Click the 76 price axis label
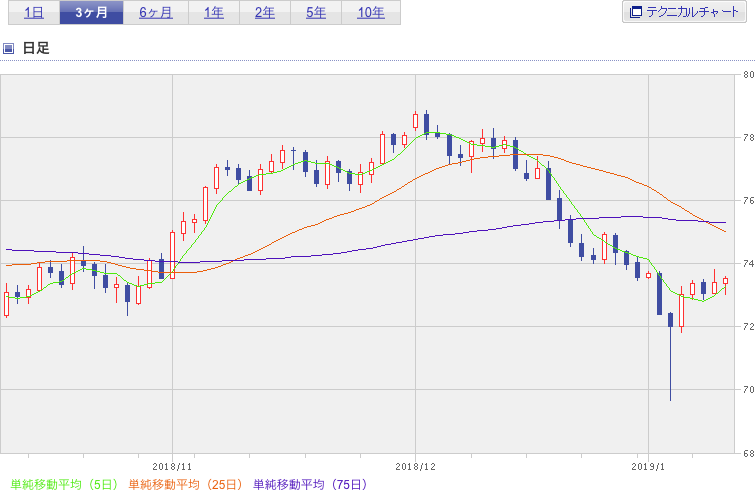 click(x=748, y=201)
